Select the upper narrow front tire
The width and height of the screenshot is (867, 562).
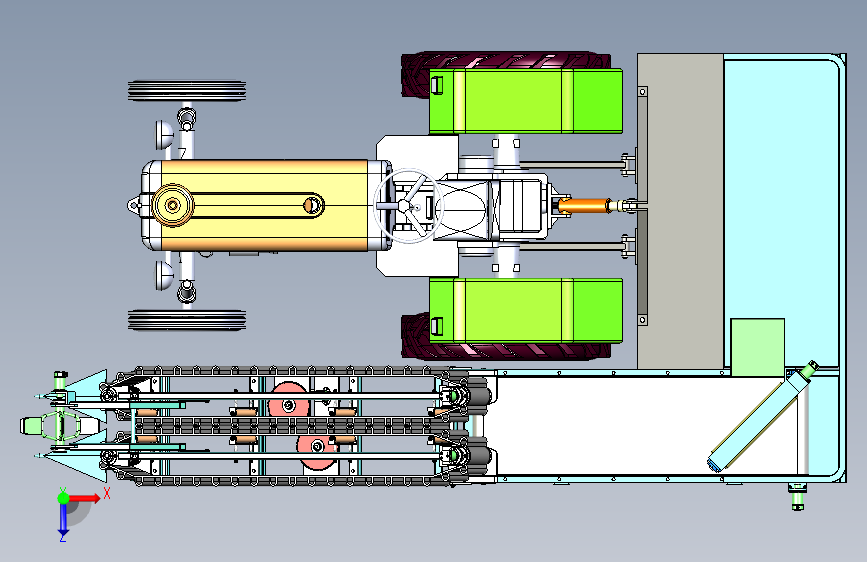pos(187,91)
